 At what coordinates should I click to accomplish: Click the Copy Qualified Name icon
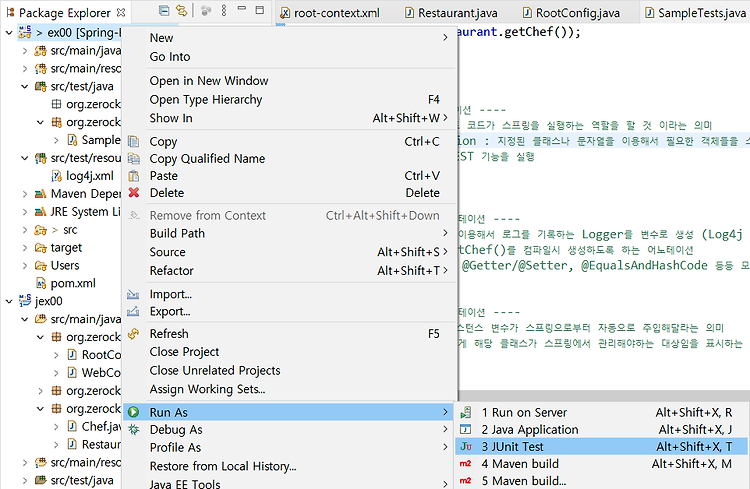133,159
